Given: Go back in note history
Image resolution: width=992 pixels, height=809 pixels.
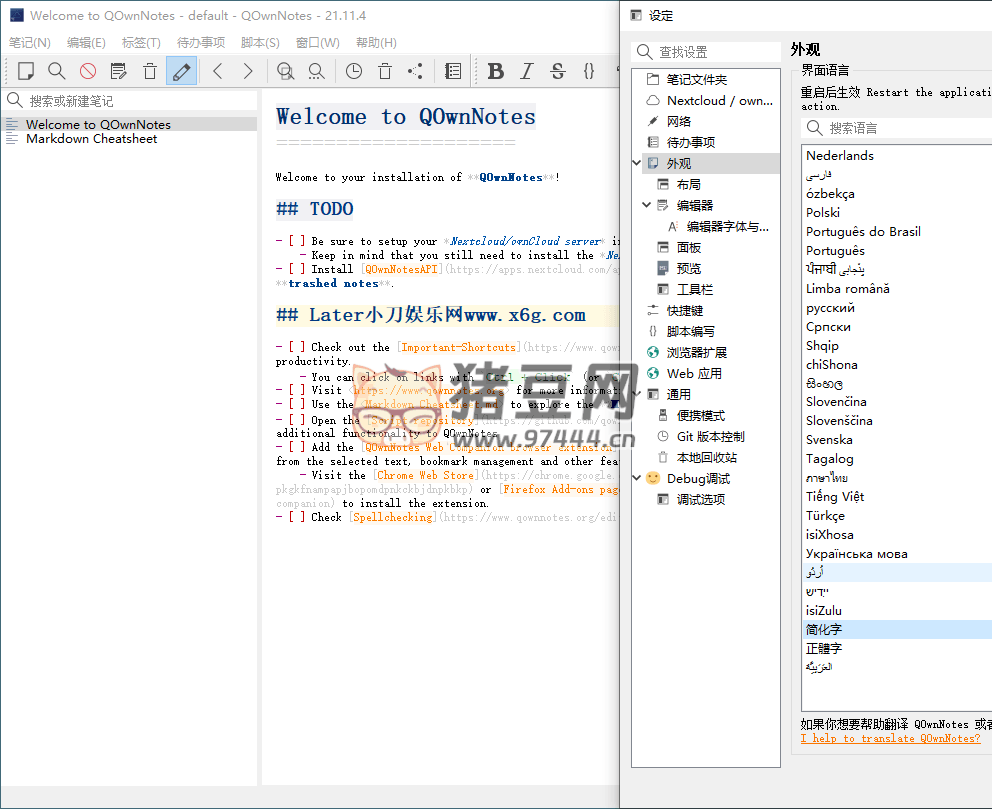Looking at the screenshot, I should click(x=217, y=71).
